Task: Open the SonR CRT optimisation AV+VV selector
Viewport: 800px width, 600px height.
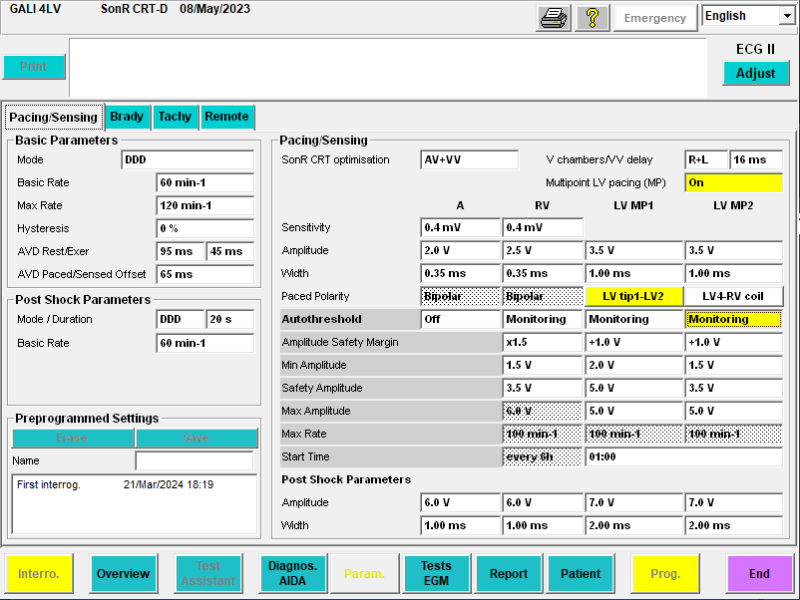Action: [468, 158]
